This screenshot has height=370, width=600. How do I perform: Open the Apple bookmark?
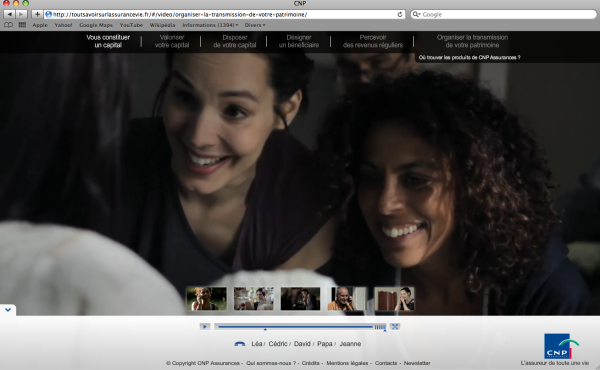40,25
